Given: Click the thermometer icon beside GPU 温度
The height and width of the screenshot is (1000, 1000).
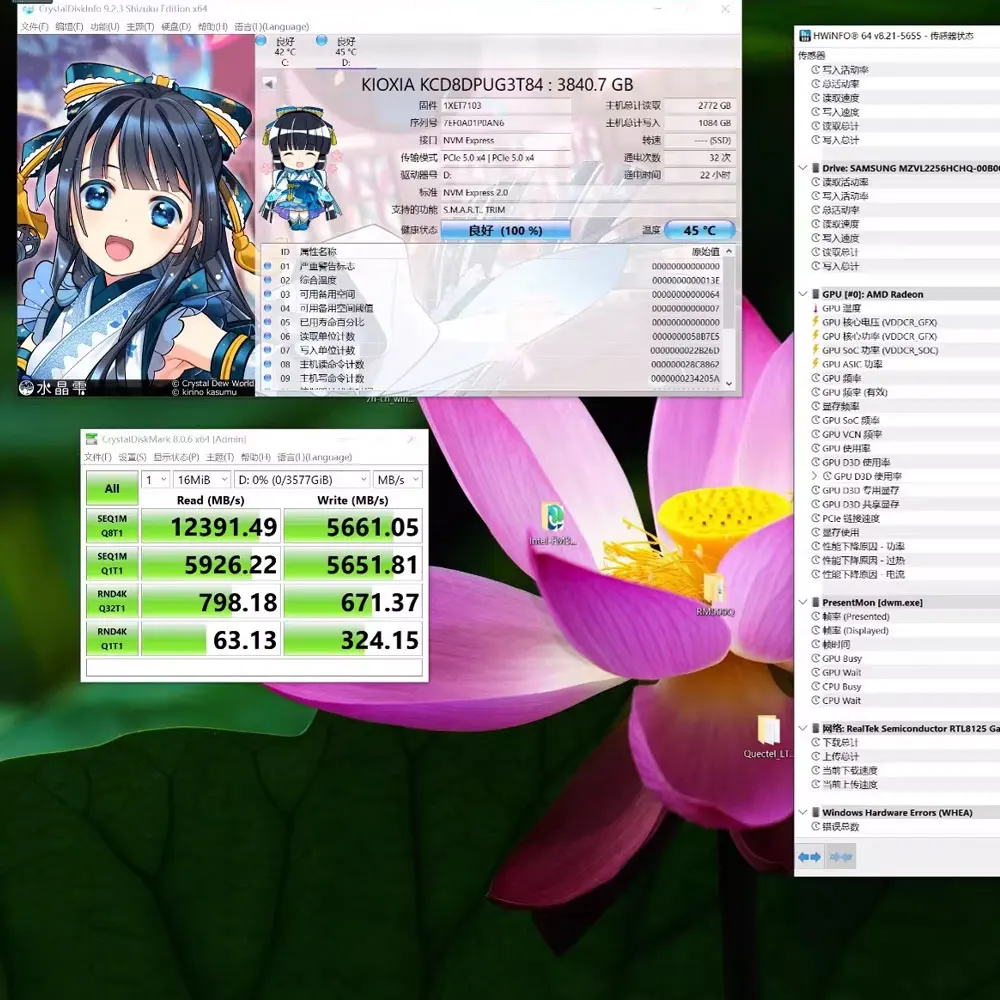Looking at the screenshot, I should coord(815,308).
